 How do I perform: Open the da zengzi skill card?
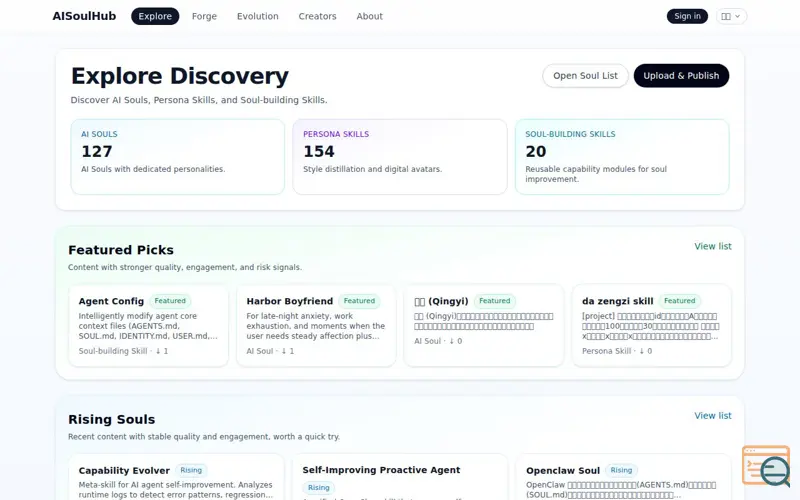point(652,326)
